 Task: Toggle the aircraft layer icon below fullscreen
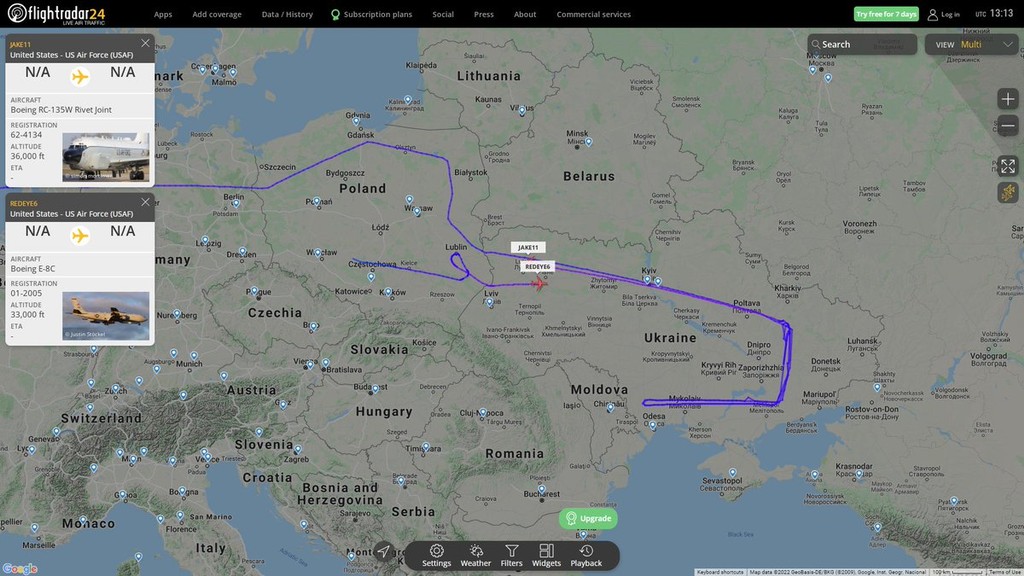[x=1008, y=193]
